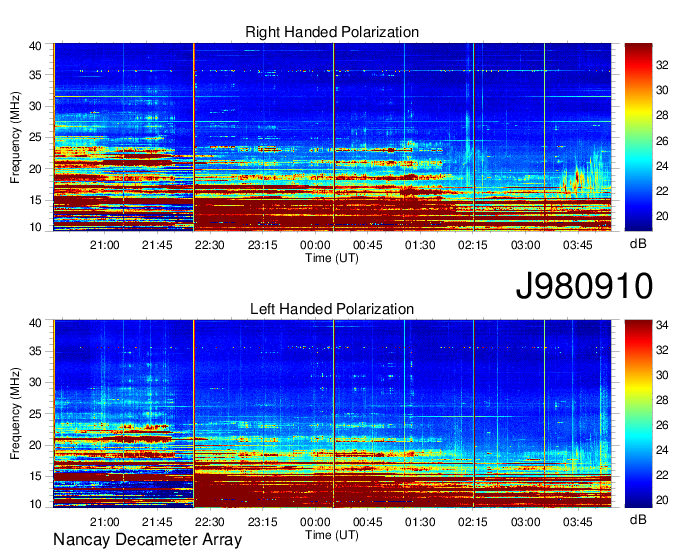Screen dimensions: 680x552
Task: Click the 34 value on bottom color bar
Action: pyautogui.click(x=662, y=325)
